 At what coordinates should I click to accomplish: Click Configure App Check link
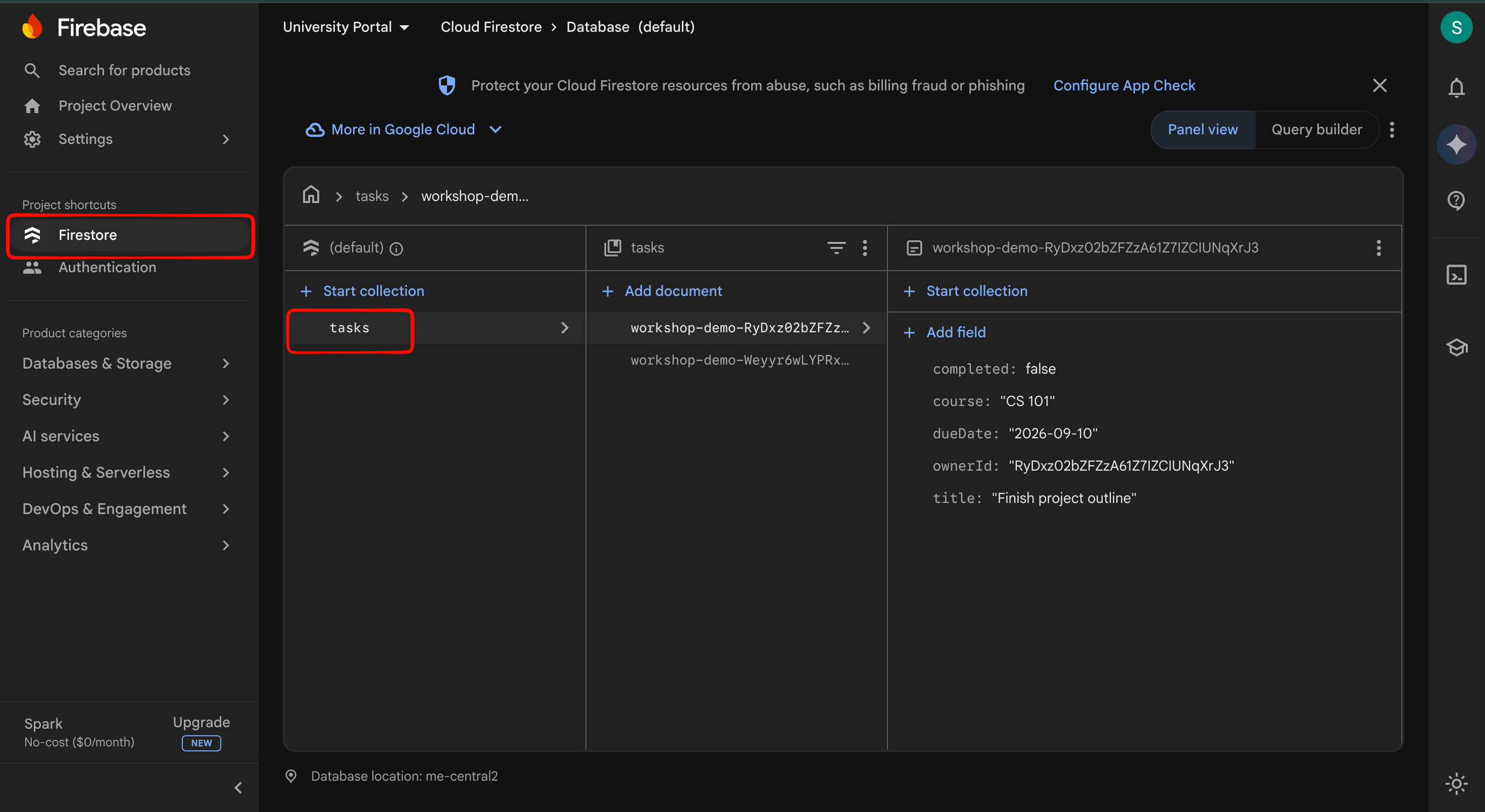point(1123,85)
